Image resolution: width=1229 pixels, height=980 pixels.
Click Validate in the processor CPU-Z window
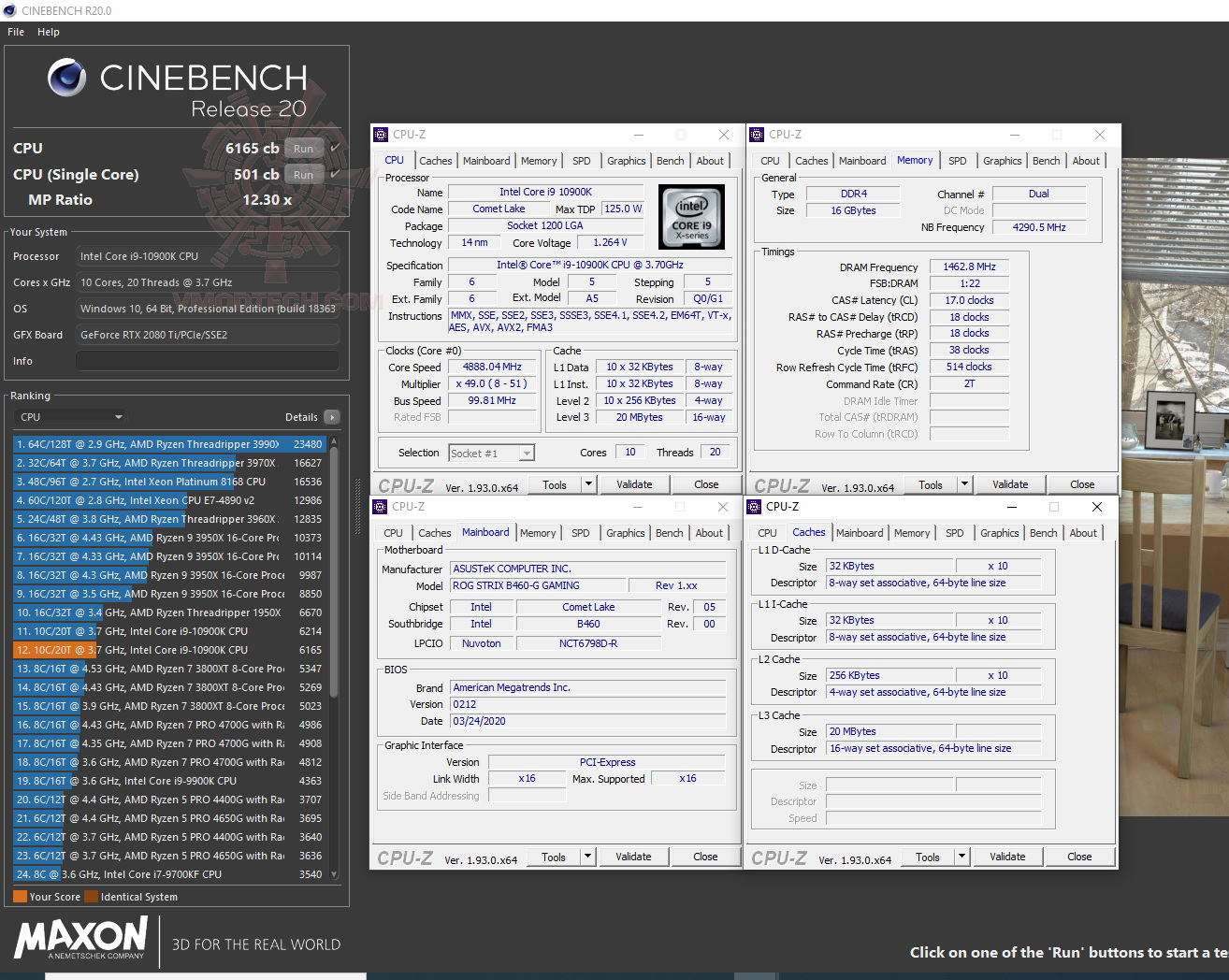click(x=634, y=484)
